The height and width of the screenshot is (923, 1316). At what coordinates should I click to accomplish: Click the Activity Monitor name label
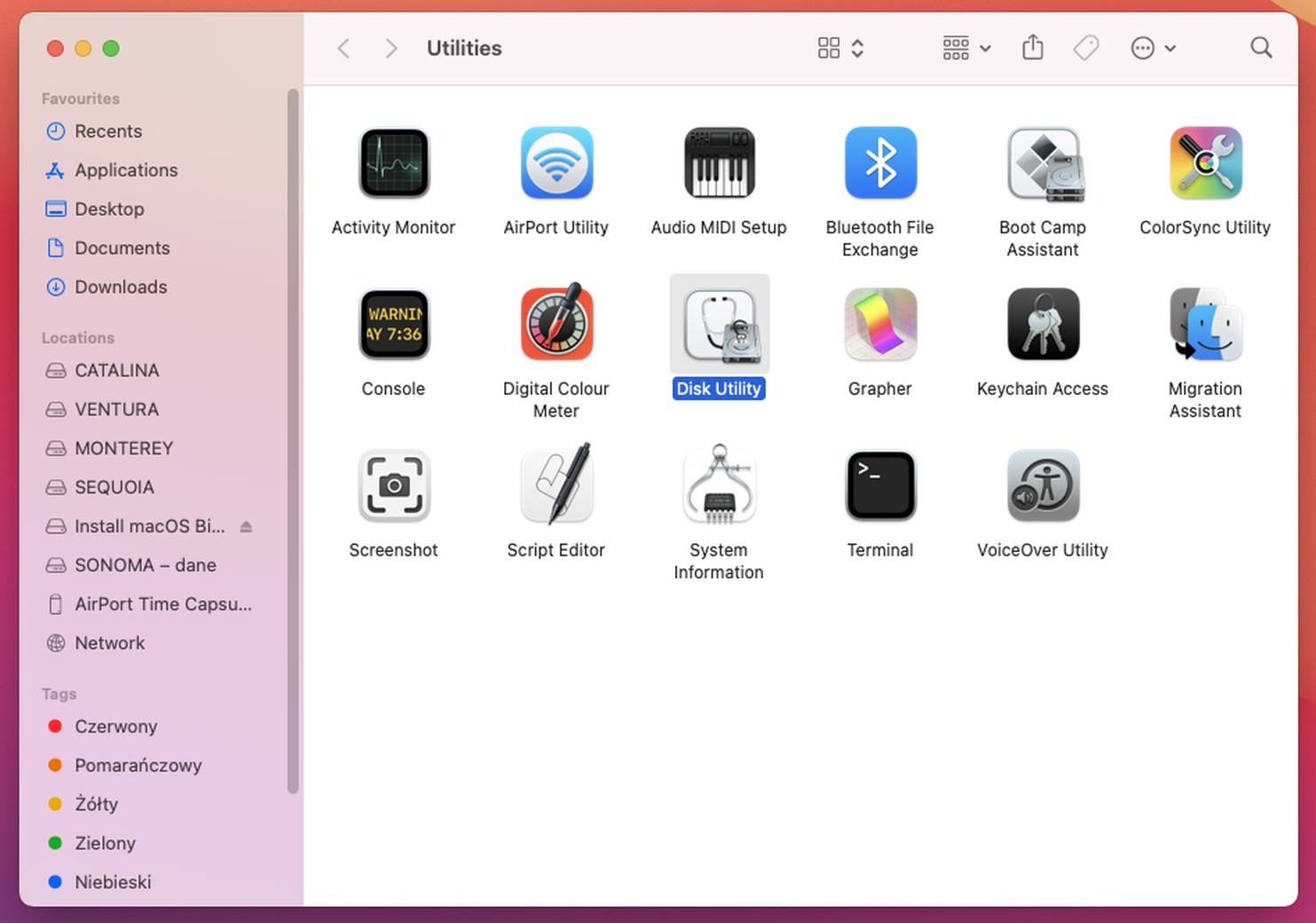393,227
